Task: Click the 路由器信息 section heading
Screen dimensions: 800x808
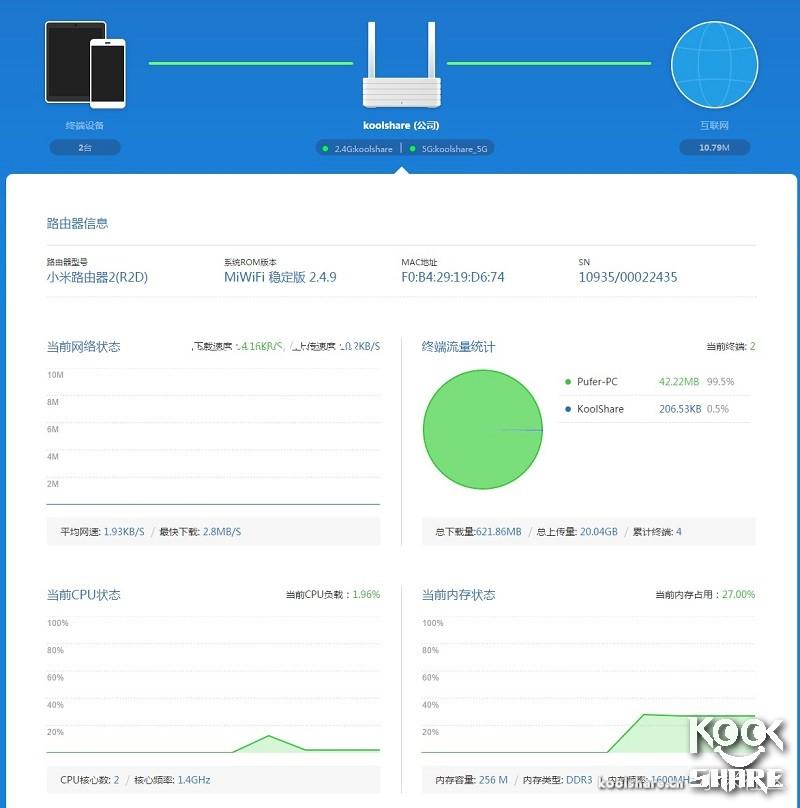Action: pyautogui.click(x=77, y=223)
